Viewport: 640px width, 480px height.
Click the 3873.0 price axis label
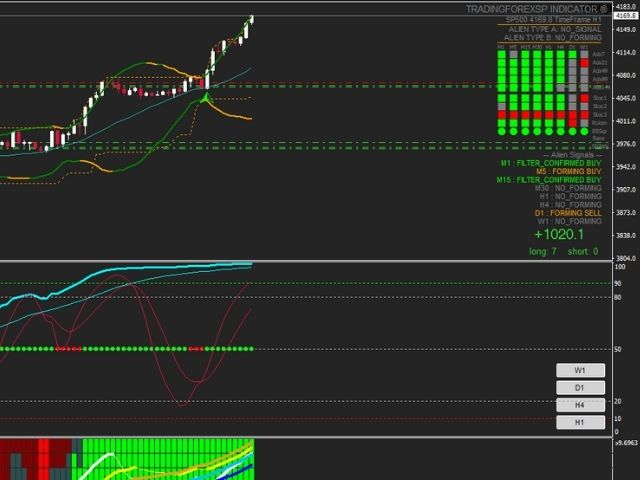(626, 213)
